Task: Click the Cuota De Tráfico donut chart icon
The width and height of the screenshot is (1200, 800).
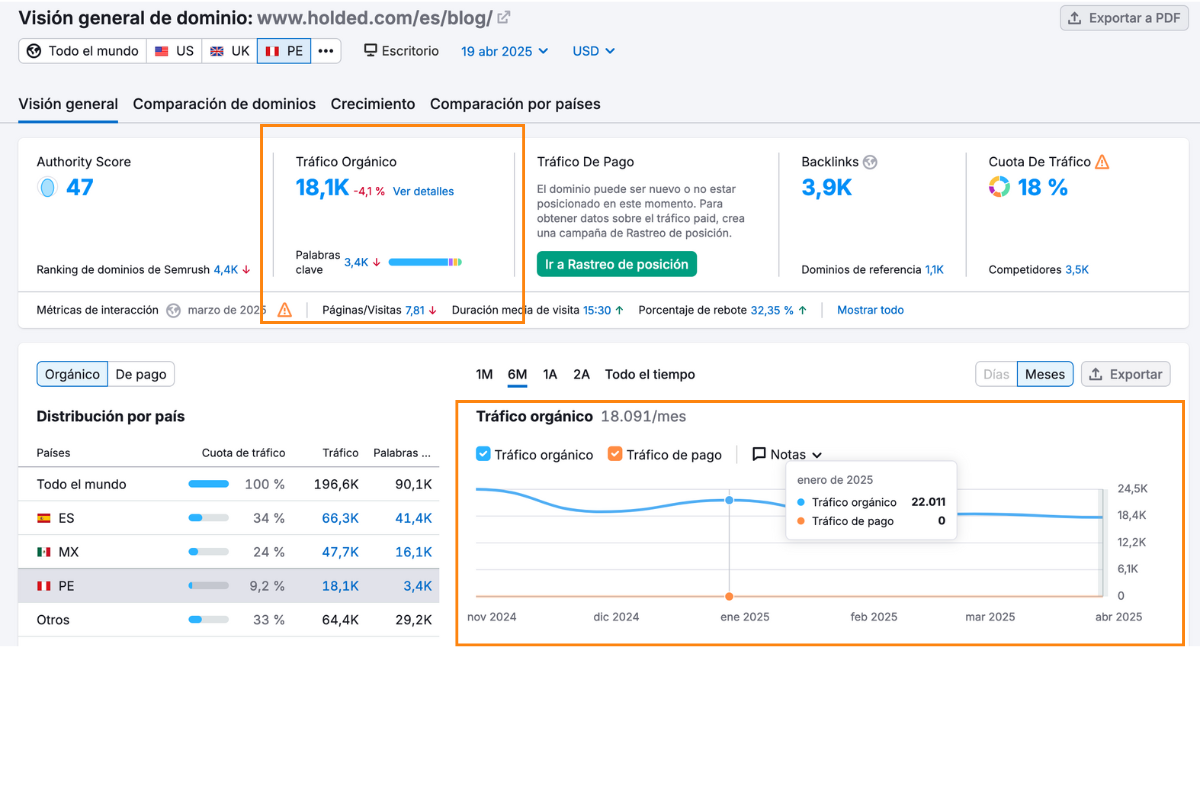Action: pyautogui.click(x=999, y=187)
